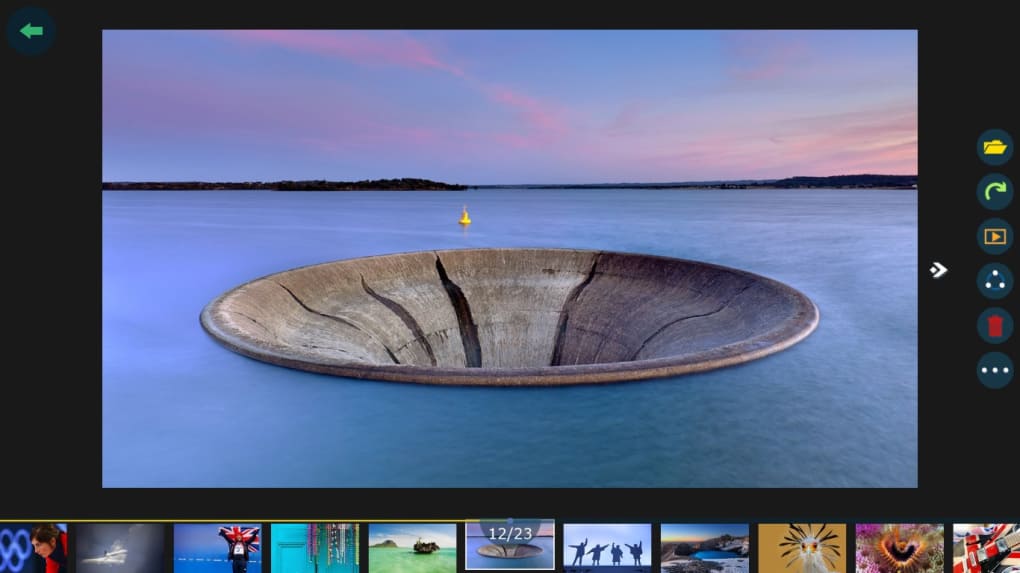Start the slideshow with play icon
The width and height of the screenshot is (1020, 573).
[x=995, y=236]
